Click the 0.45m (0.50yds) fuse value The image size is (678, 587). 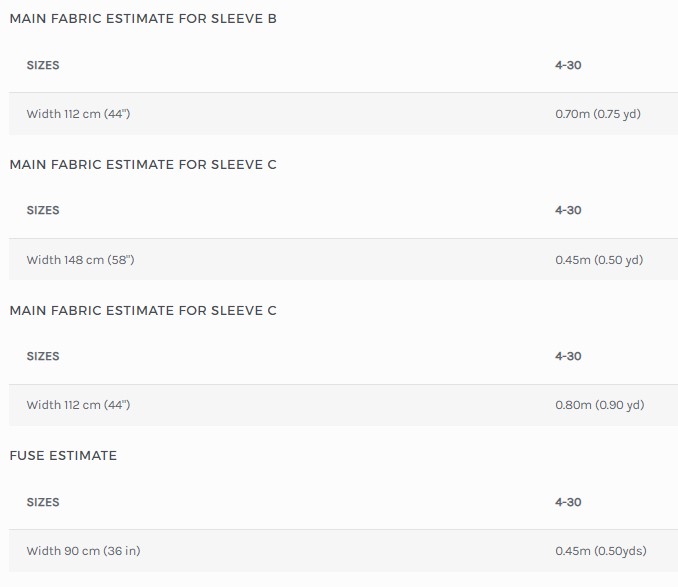coord(601,551)
